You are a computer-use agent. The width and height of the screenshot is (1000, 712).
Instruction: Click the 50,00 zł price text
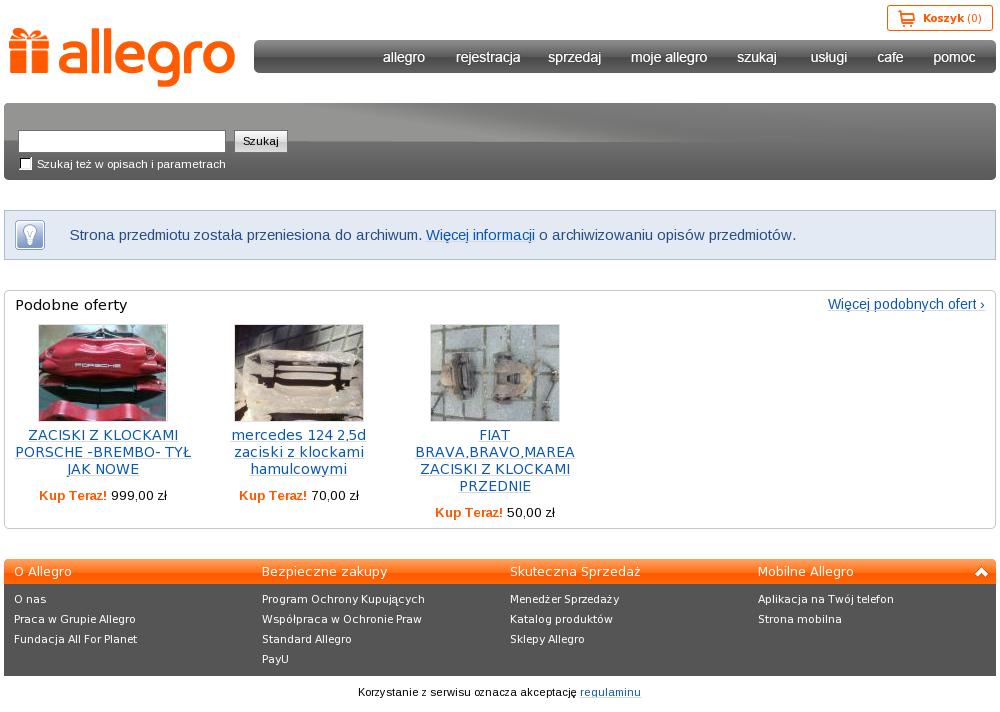click(531, 513)
